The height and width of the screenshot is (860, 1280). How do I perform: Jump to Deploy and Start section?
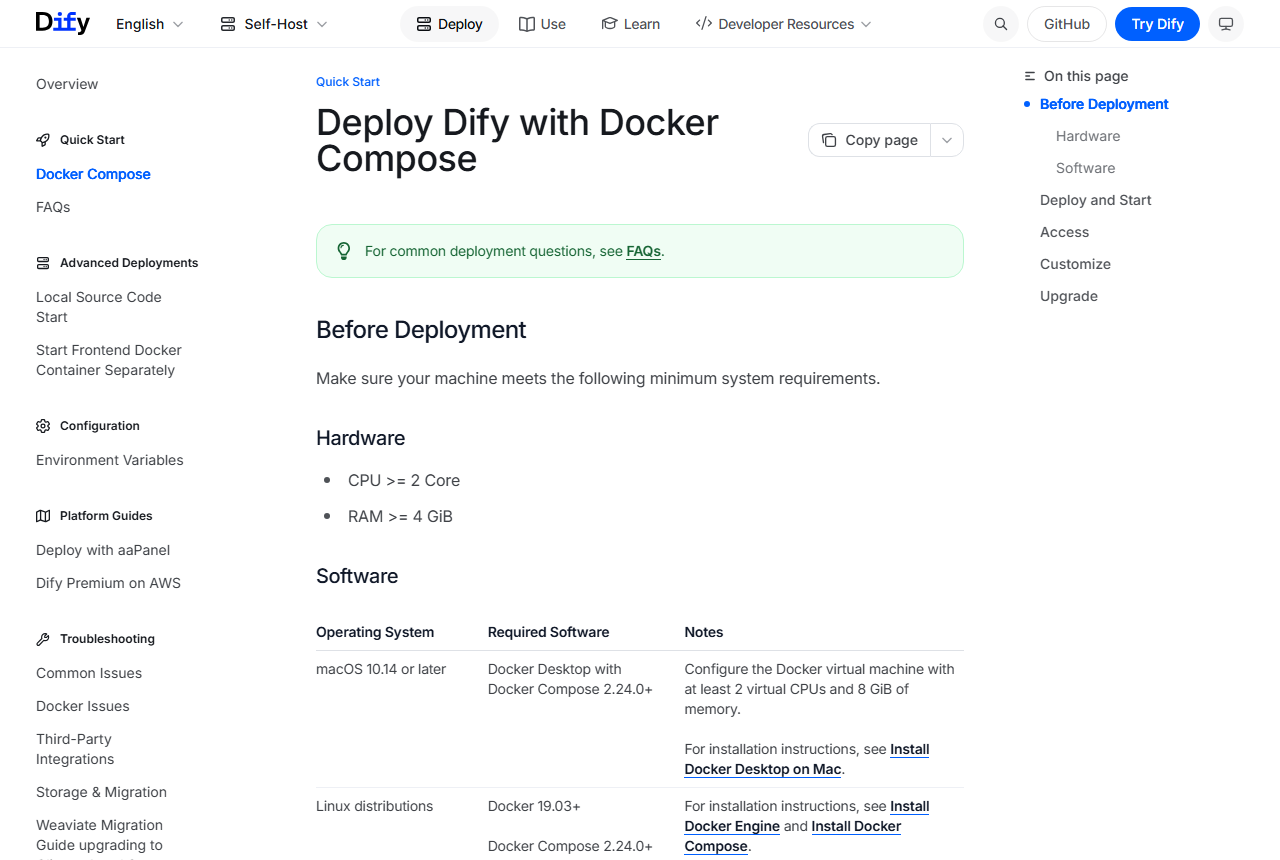pos(1095,200)
